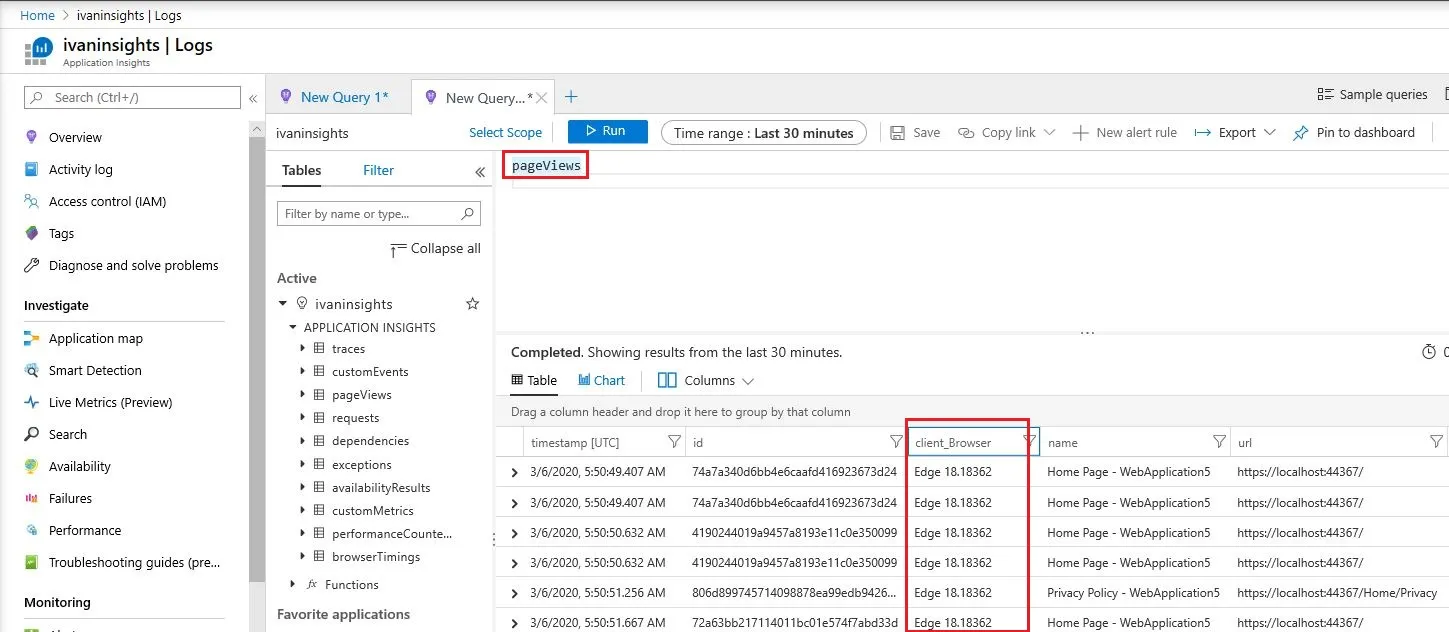The width and height of the screenshot is (1449, 632).
Task: Open Access control (IAM) item
Action: tap(107, 201)
